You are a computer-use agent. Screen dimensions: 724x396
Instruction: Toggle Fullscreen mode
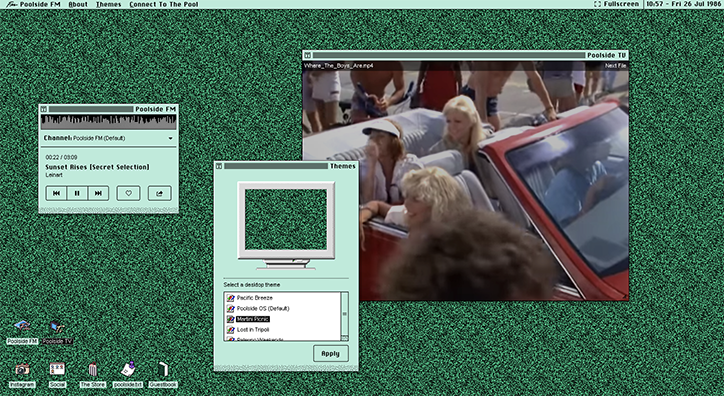click(x=616, y=4)
